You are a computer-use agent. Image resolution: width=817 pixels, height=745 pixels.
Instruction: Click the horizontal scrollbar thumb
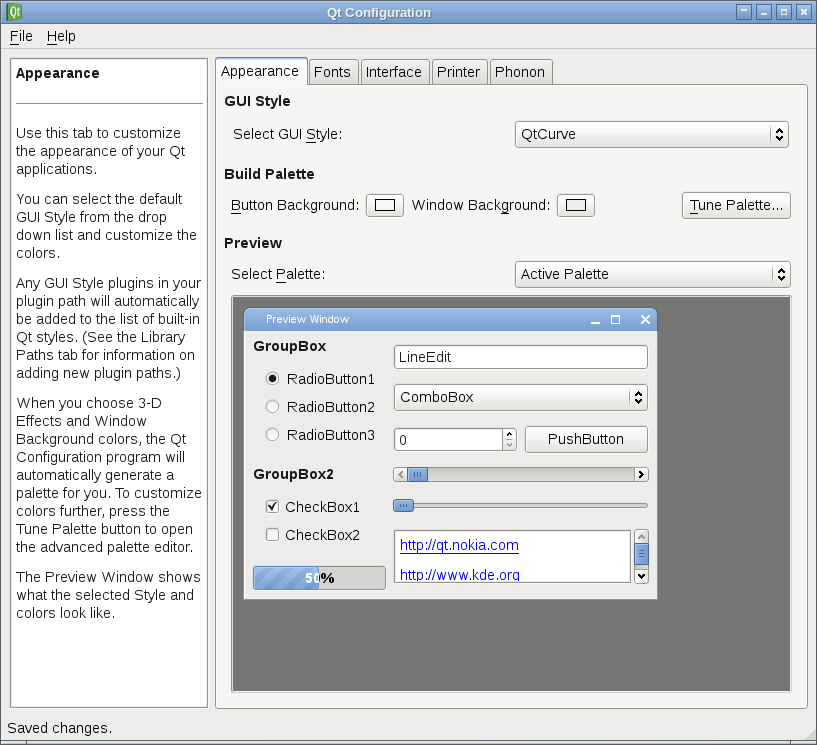(x=417, y=475)
